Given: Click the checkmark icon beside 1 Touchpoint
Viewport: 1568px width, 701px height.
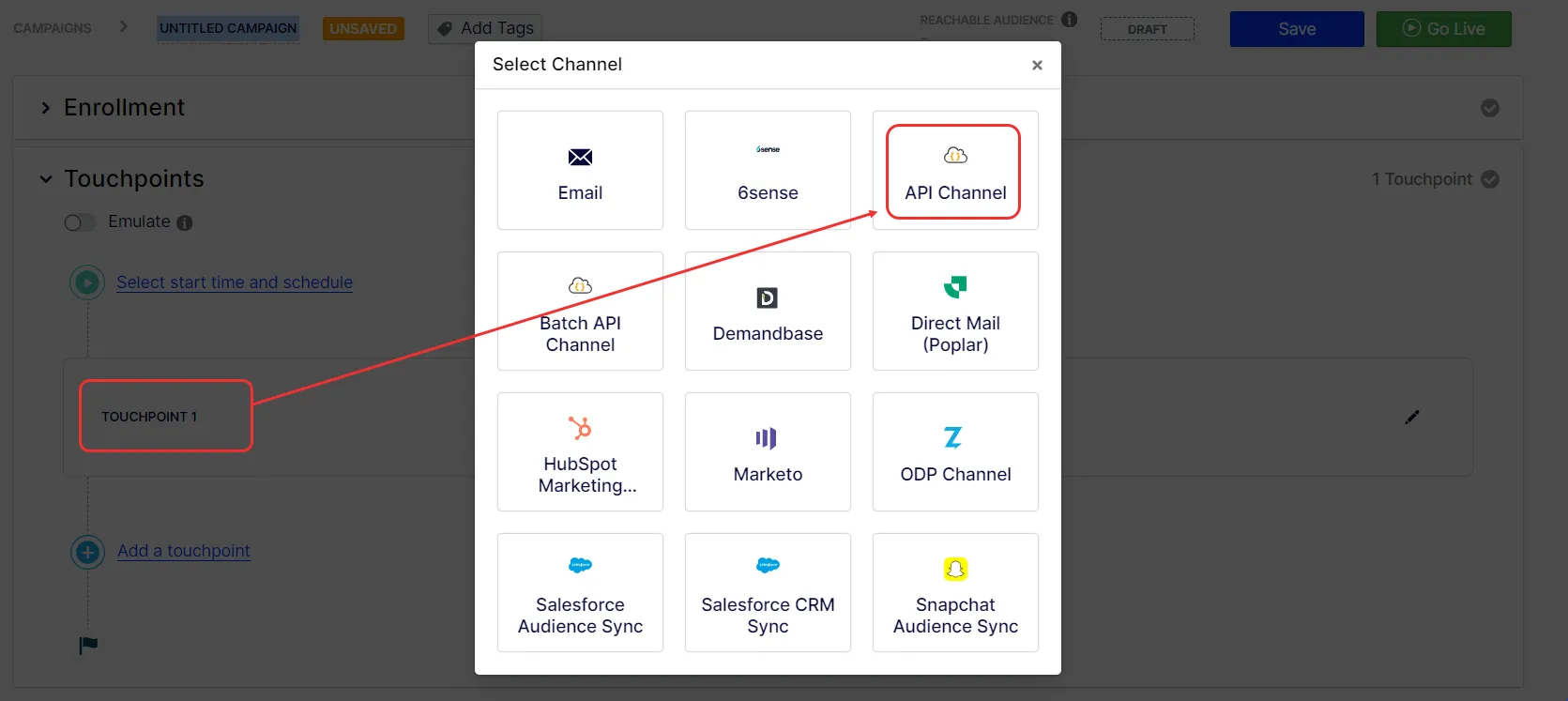Looking at the screenshot, I should (x=1490, y=179).
